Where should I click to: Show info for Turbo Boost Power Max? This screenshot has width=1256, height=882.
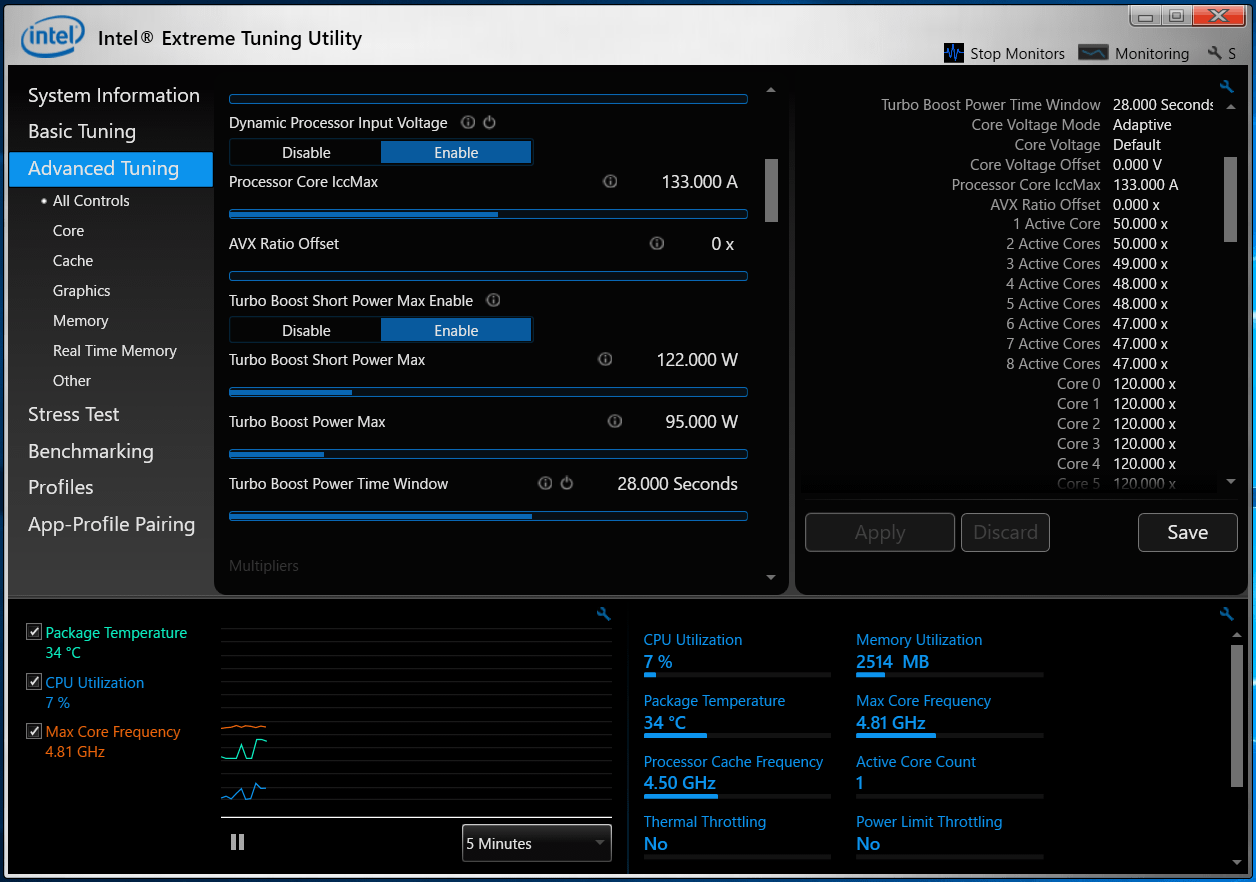615,421
